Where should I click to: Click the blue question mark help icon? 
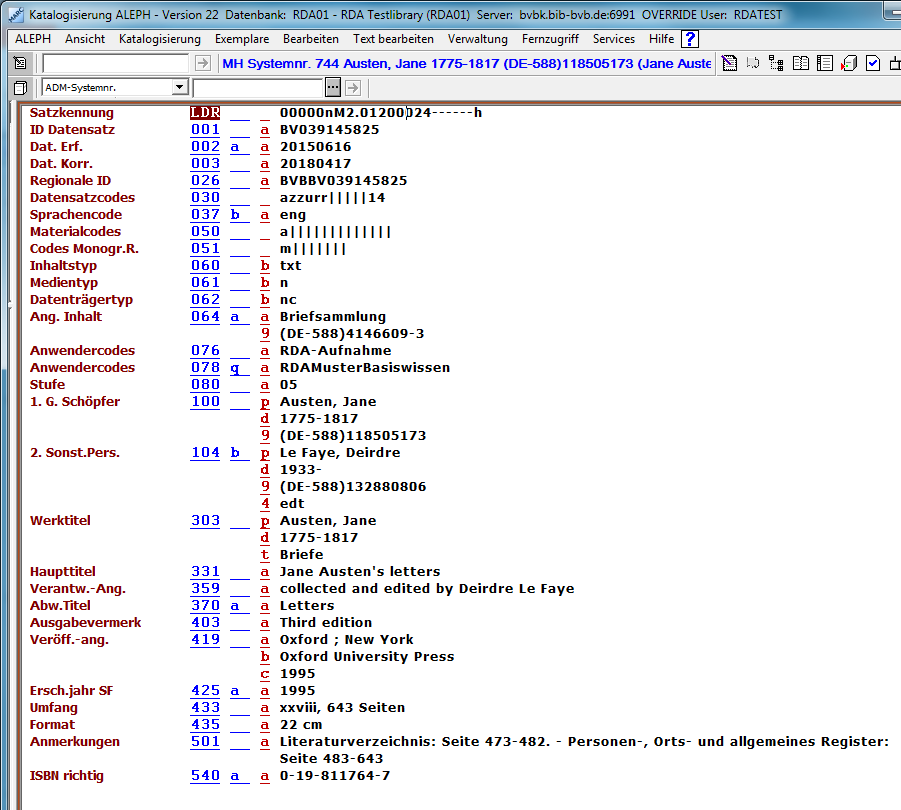(x=689, y=39)
